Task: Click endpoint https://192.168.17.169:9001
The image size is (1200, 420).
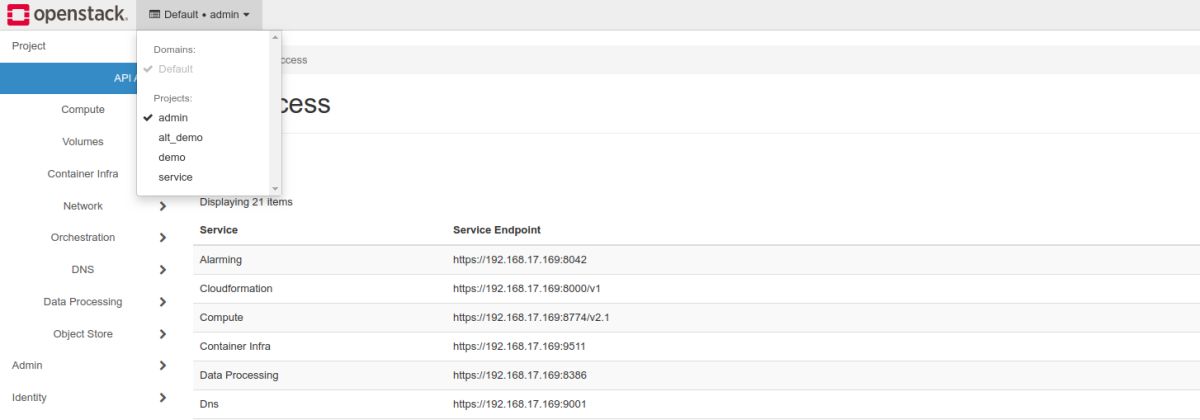Action: [x=519, y=405]
